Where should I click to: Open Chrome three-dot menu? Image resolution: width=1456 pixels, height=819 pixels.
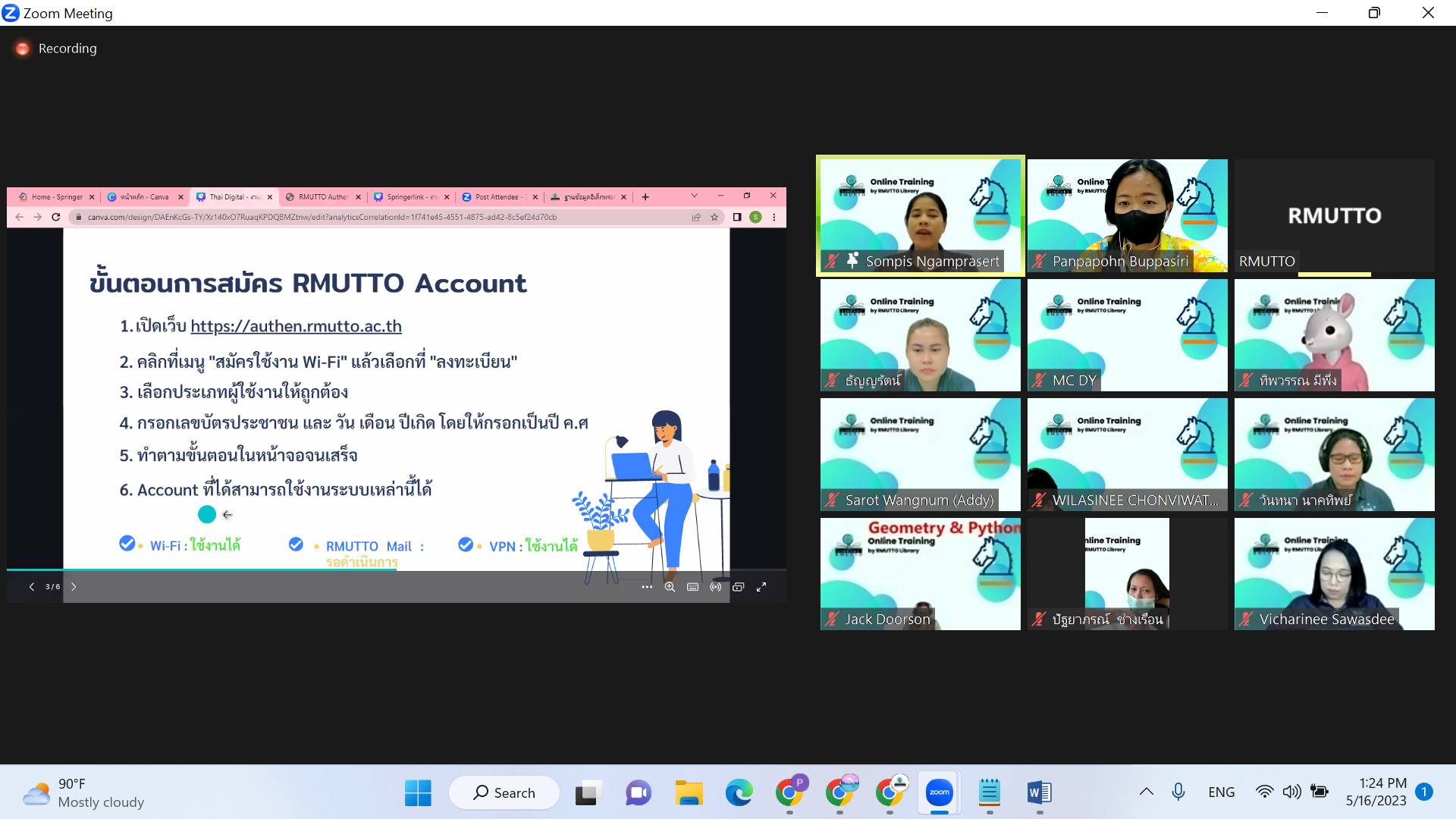click(x=773, y=217)
